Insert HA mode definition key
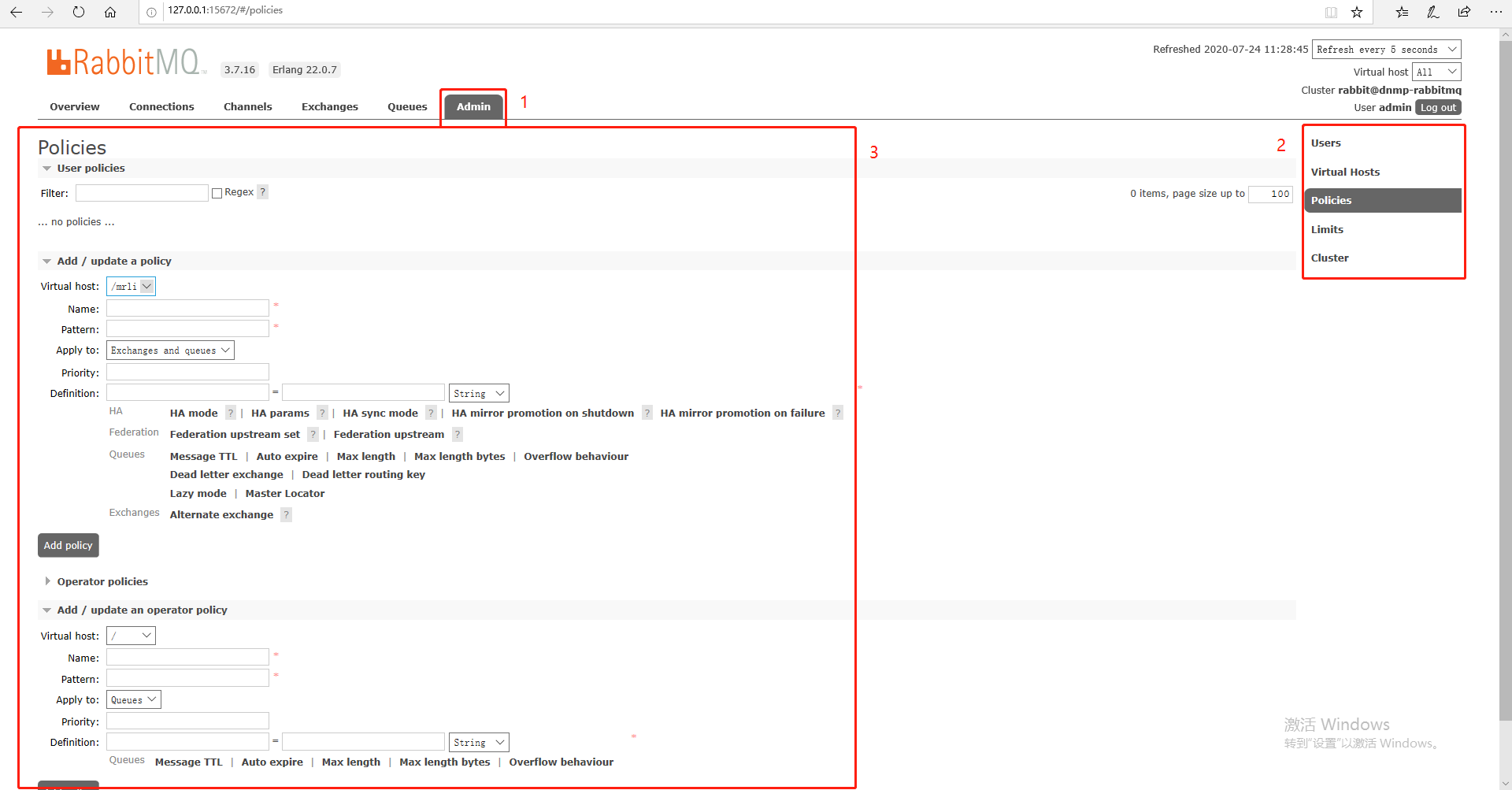Screen dimensions: 1512x790 tap(194, 413)
